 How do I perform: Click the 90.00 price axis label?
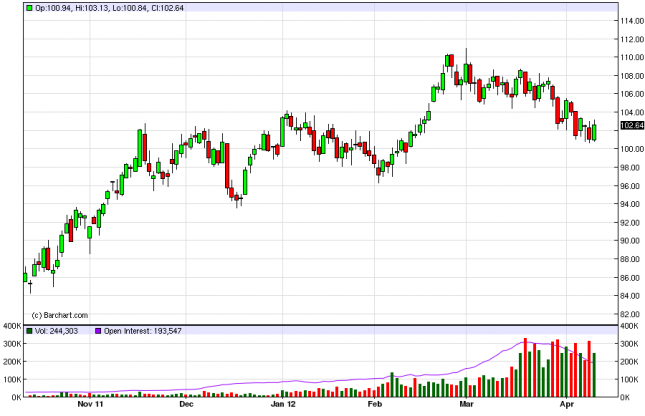[632, 241]
